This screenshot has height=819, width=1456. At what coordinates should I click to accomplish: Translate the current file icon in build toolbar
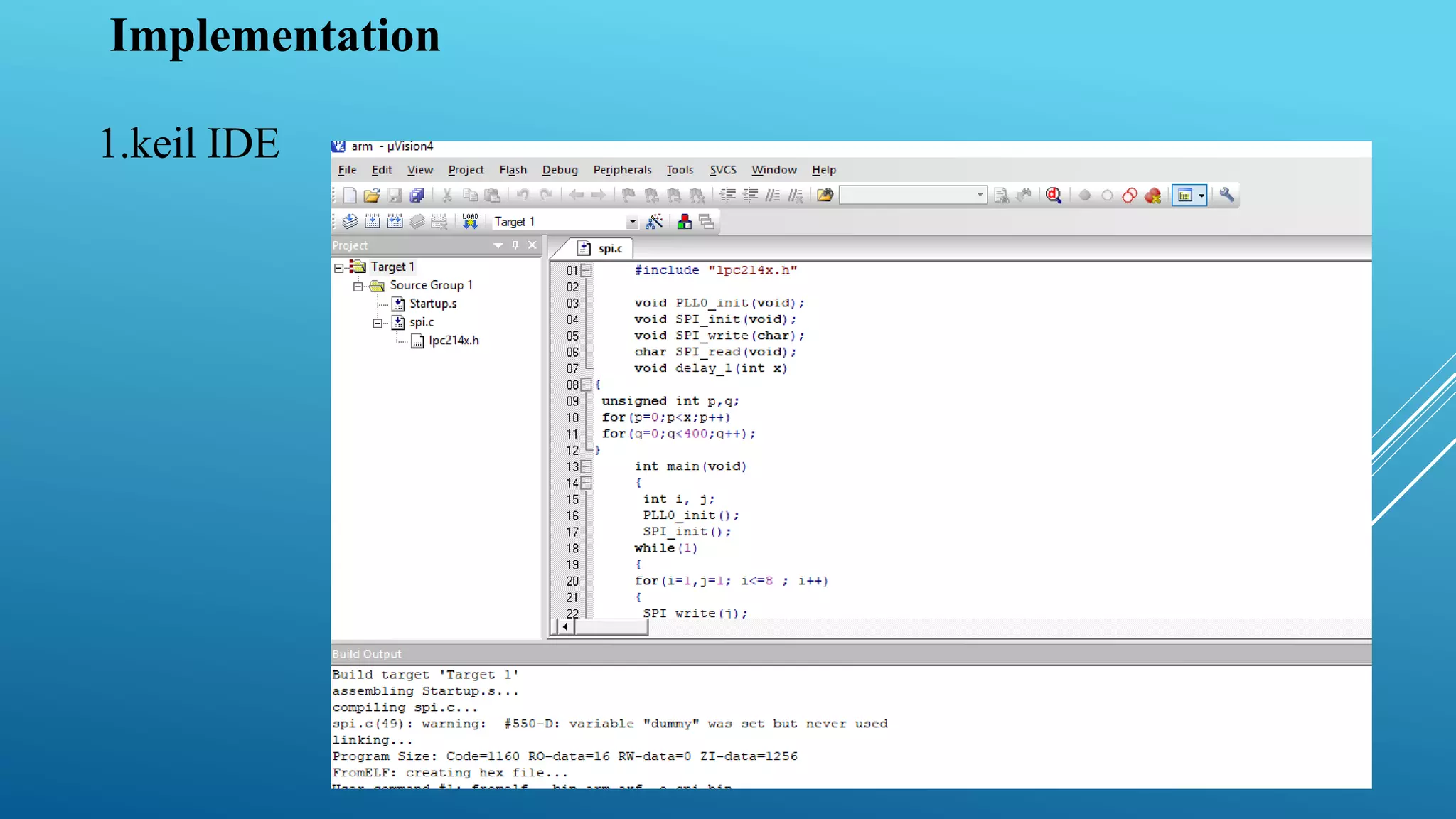[x=350, y=222]
